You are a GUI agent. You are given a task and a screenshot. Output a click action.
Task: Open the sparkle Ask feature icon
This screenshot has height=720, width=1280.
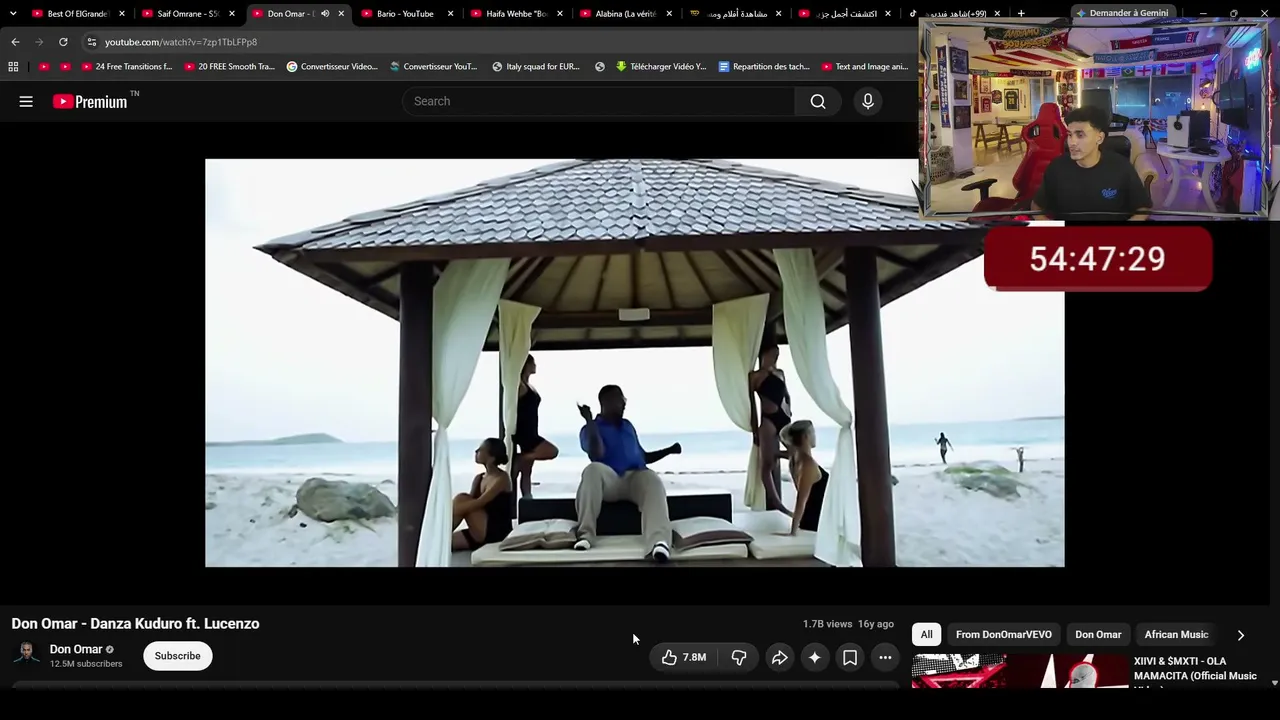(815, 657)
